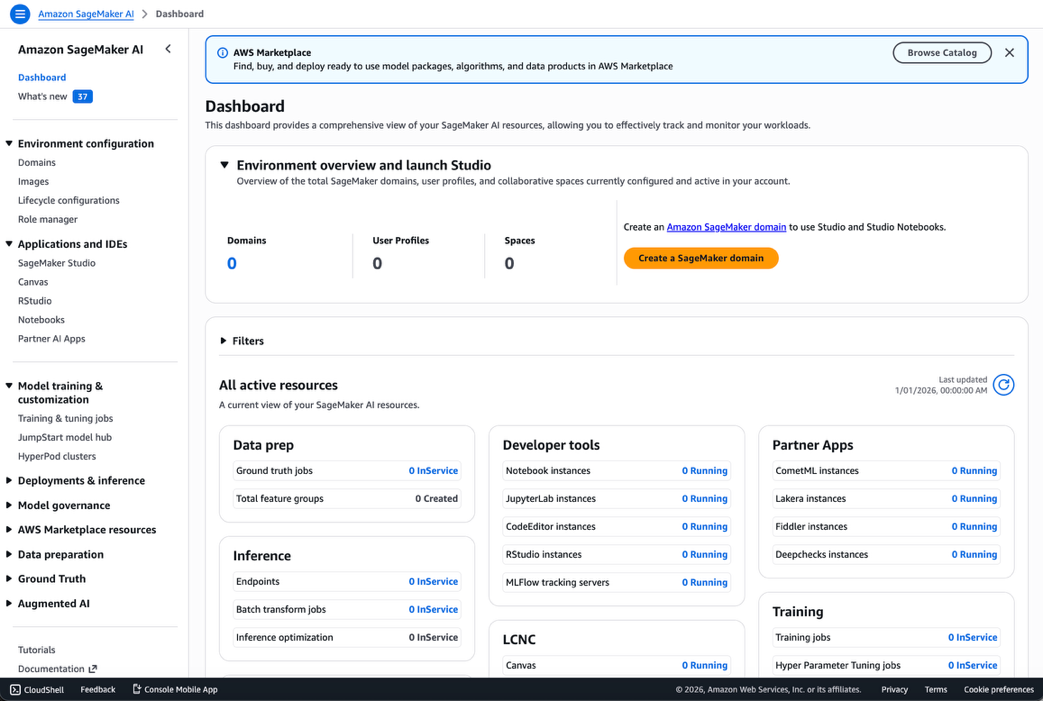Viewport: 1043px width, 701px height.
Task: Open Role manager
Action: point(48,219)
